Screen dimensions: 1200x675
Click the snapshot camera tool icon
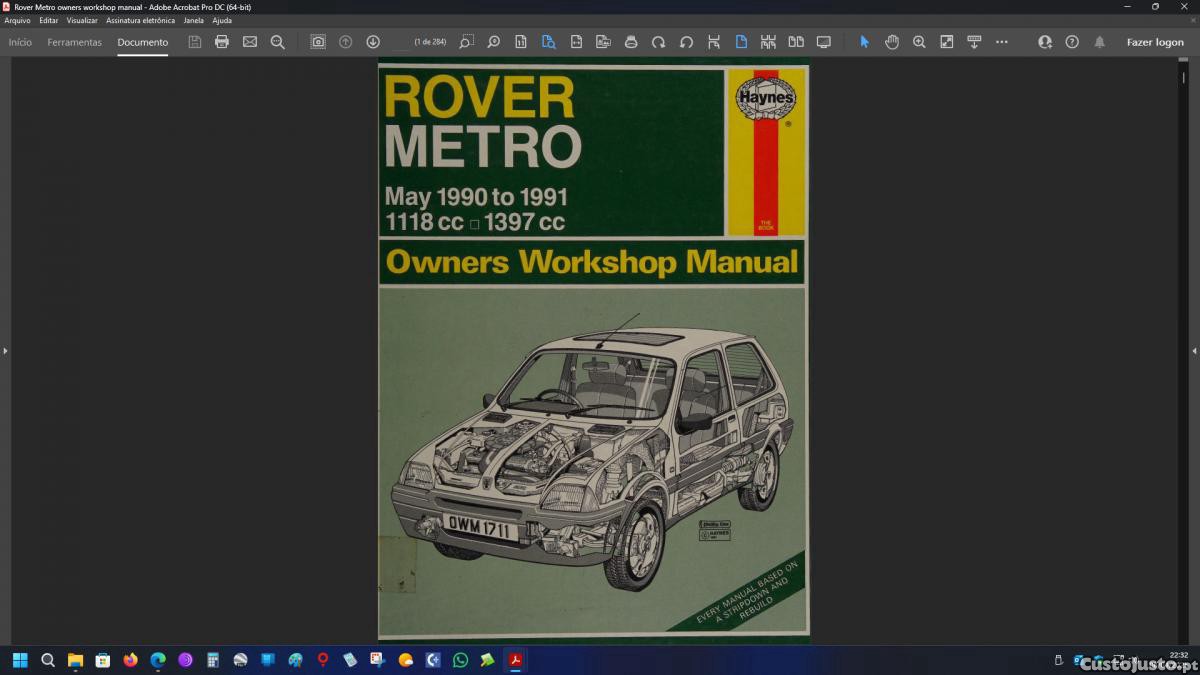point(318,42)
